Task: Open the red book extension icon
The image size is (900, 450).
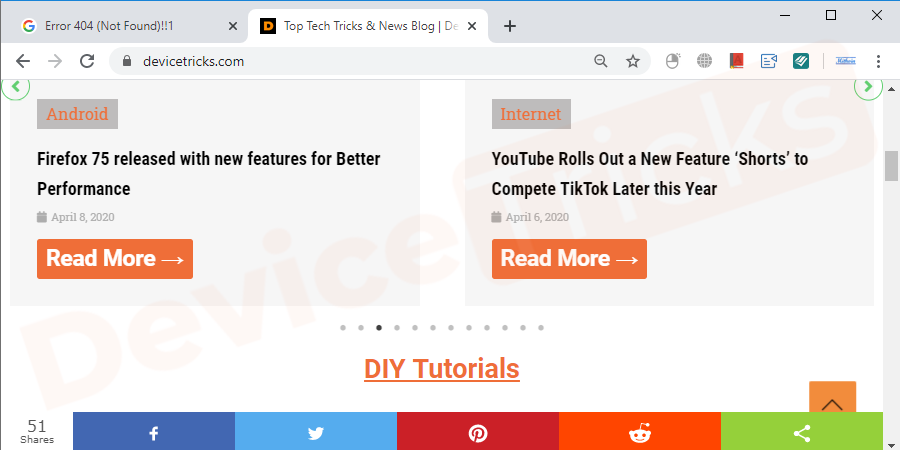Action: [736, 61]
